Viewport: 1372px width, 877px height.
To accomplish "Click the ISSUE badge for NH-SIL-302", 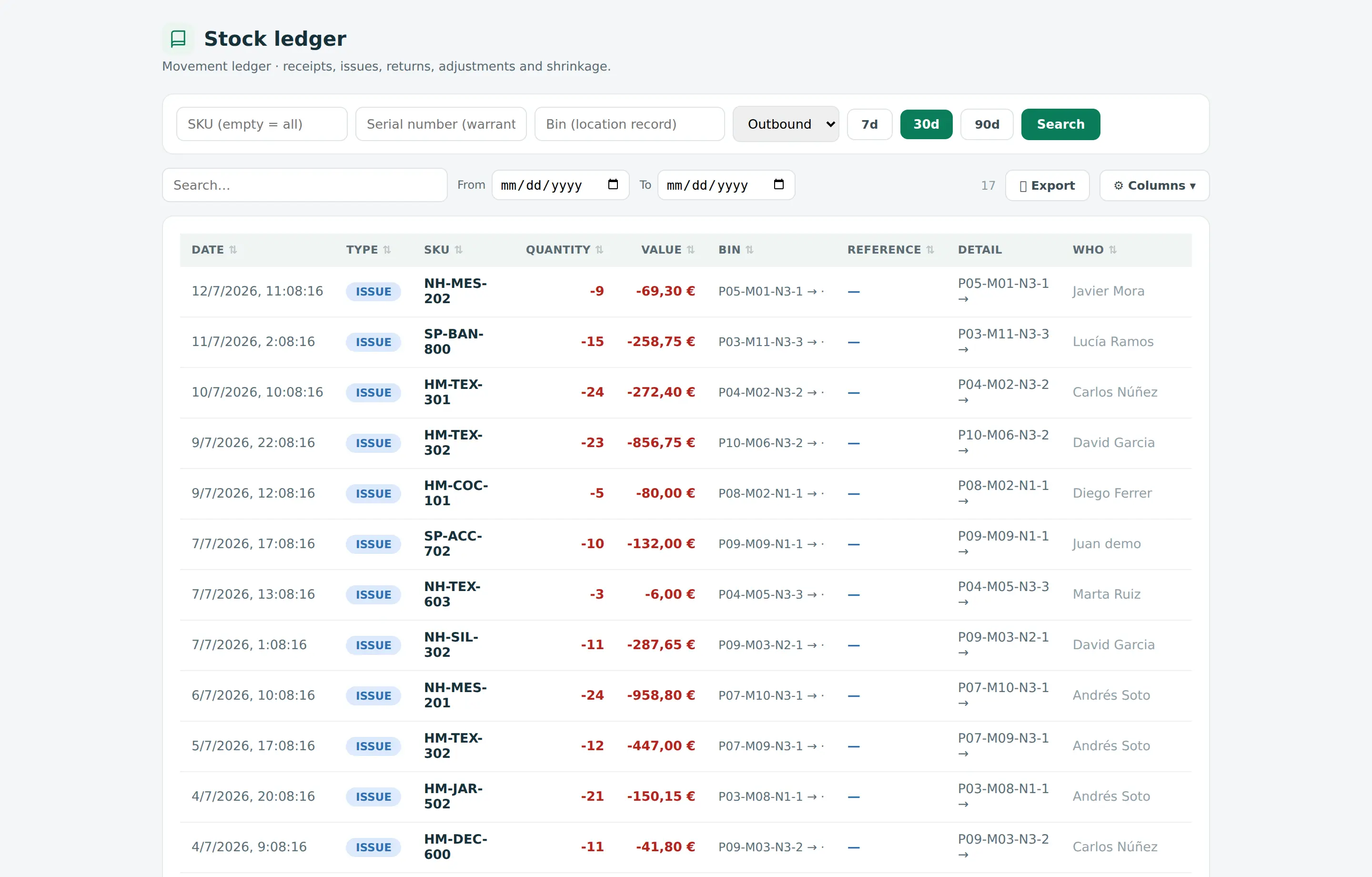I will pyautogui.click(x=373, y=645).
